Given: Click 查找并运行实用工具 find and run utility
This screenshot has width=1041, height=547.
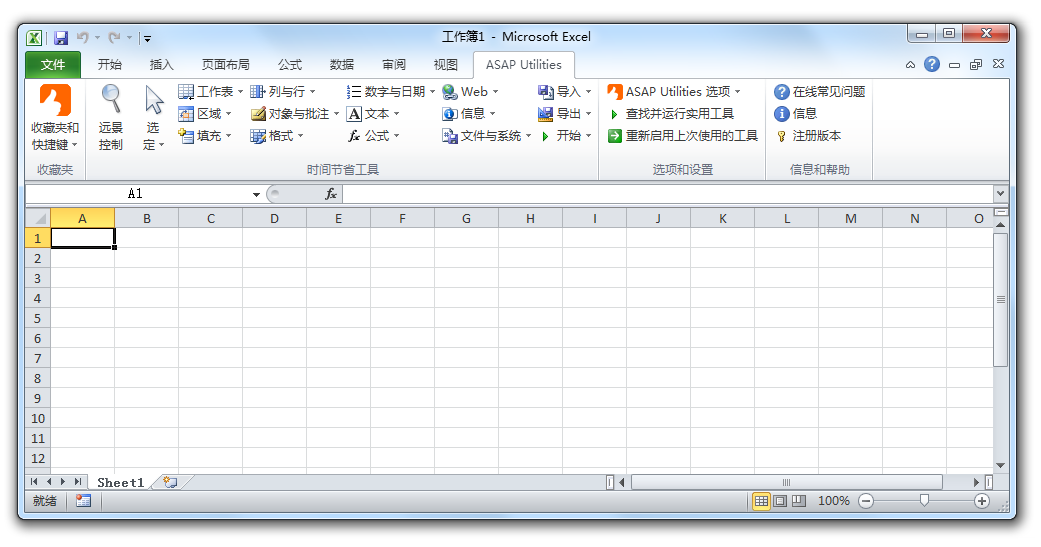Looking at the screenshot, I should 671,114.
